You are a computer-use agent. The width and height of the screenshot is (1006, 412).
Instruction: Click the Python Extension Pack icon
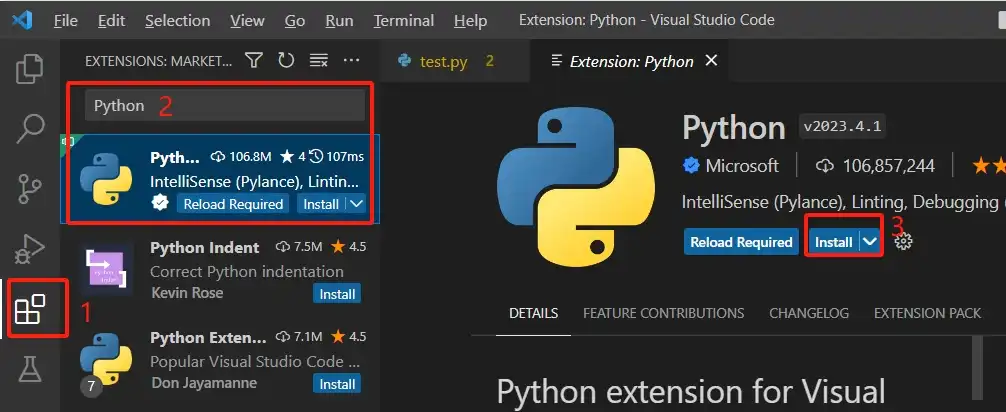(106, 358)
